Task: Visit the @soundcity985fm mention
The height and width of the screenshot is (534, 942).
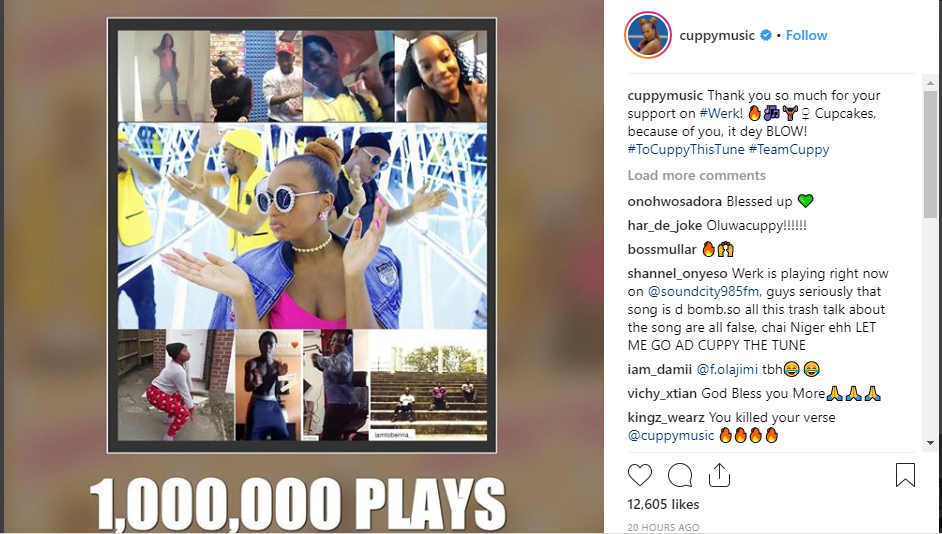Action: (703, 292)
